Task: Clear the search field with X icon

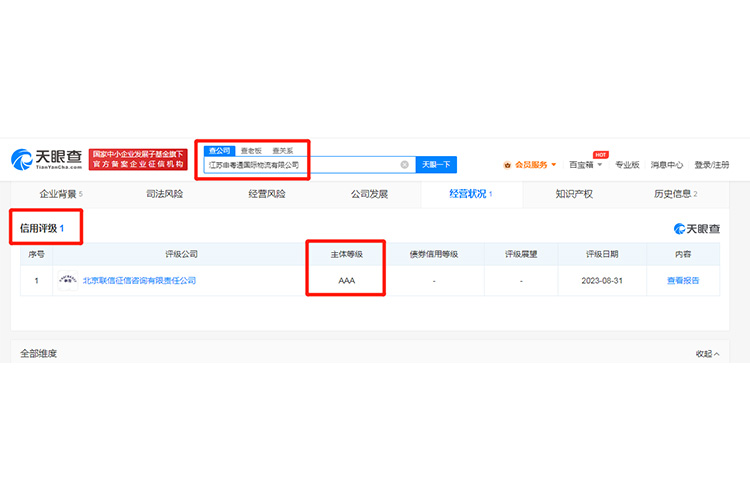Action: coord(405,165)
